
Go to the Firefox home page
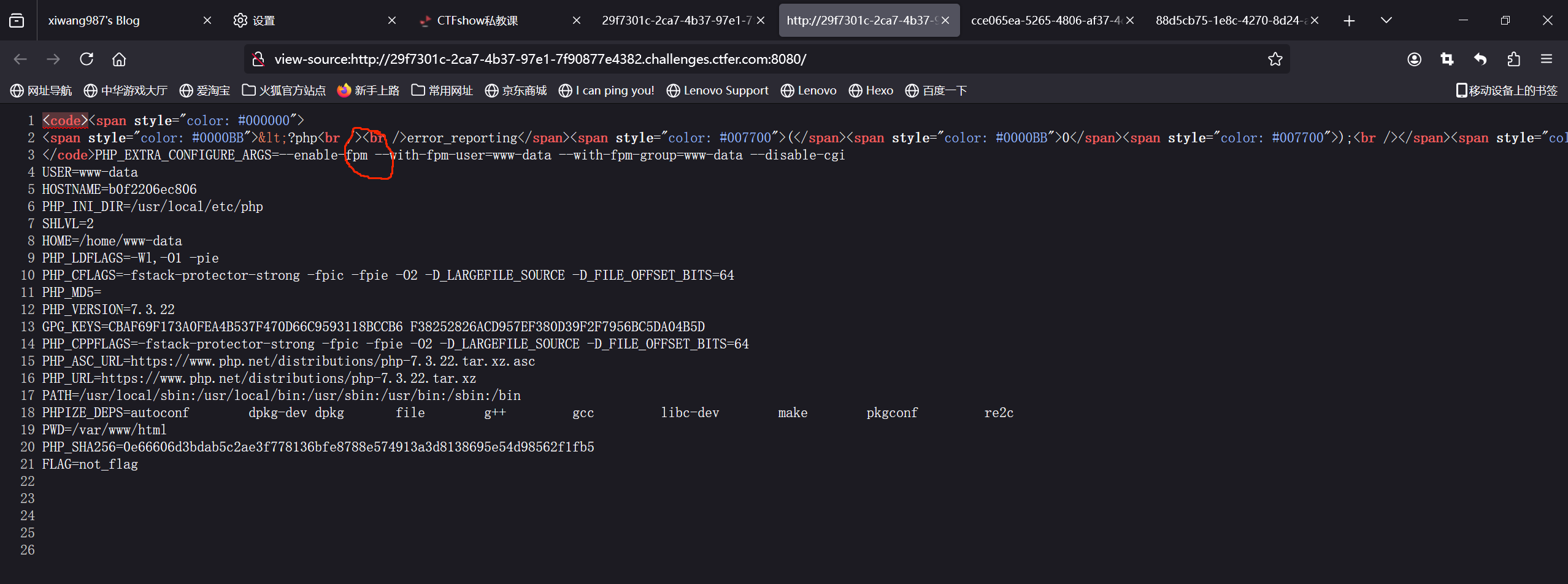point(119,59)
